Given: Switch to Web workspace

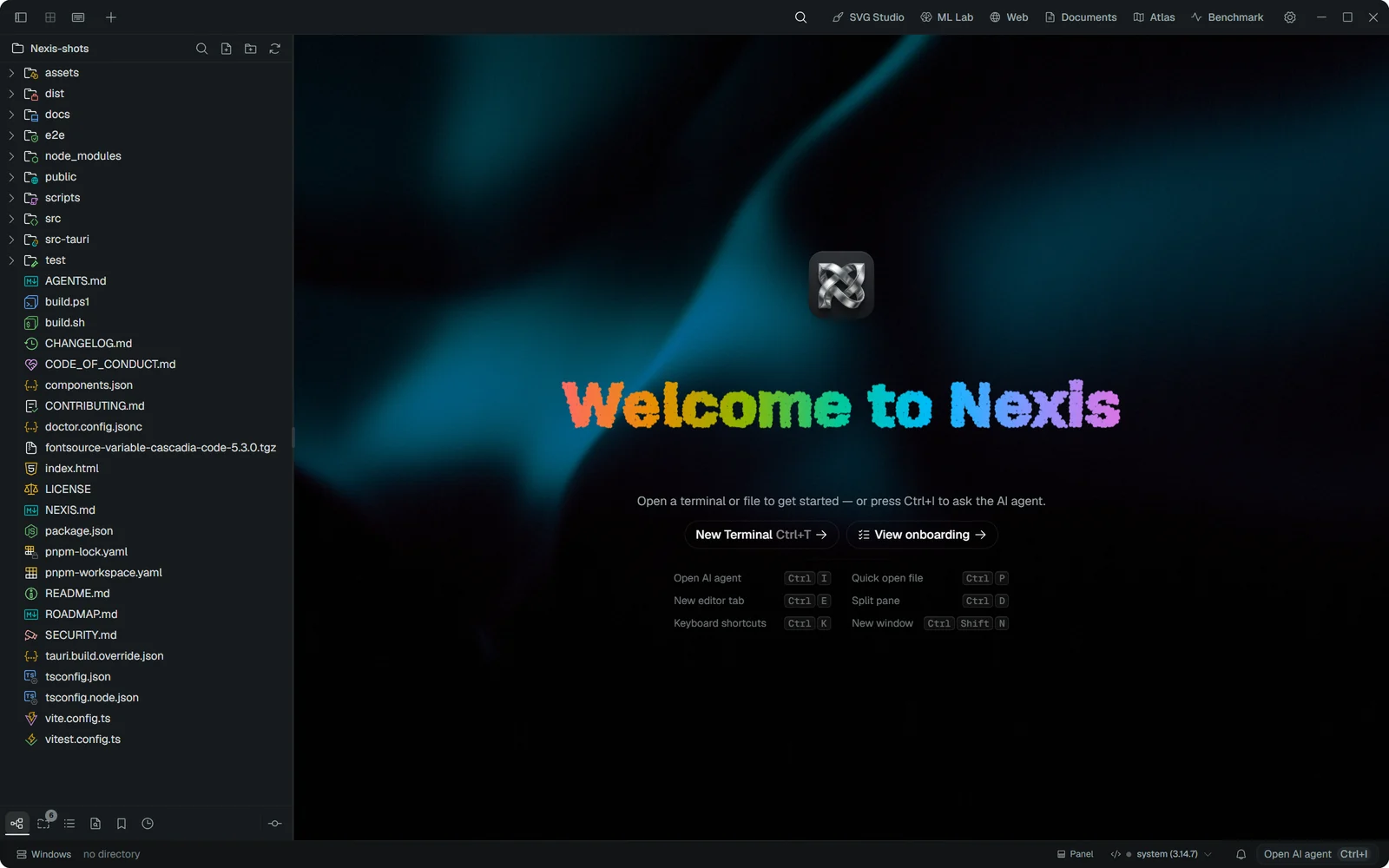Looking at the screenshot, I should coord(1009,17).
